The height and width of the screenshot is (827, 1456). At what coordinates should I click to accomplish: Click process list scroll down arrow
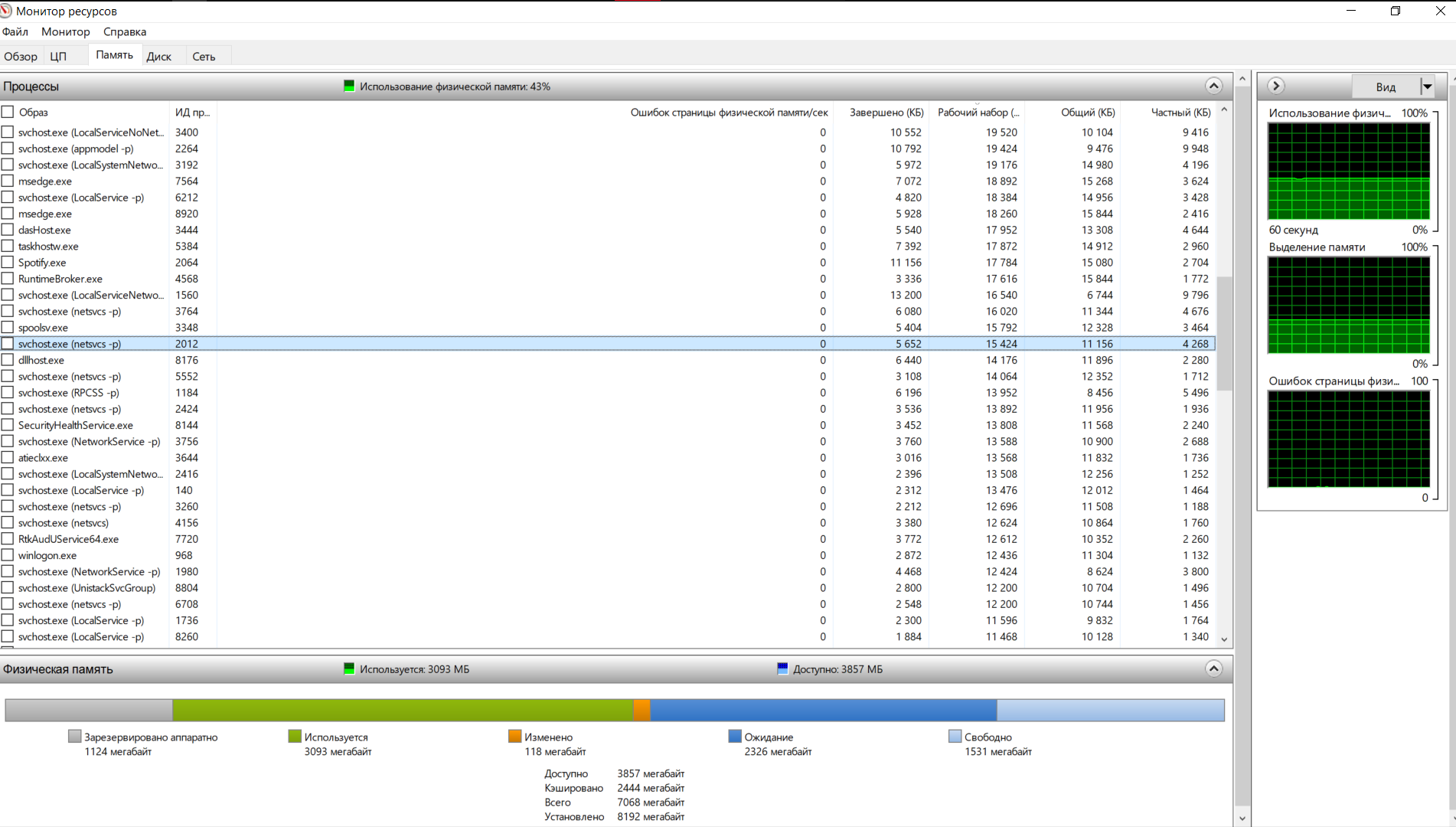click(1224, 639)
